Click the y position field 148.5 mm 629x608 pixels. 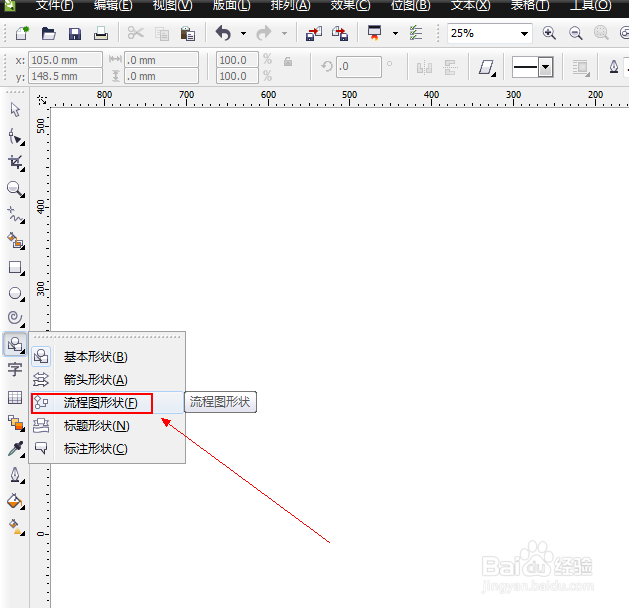tap(65, 76)
